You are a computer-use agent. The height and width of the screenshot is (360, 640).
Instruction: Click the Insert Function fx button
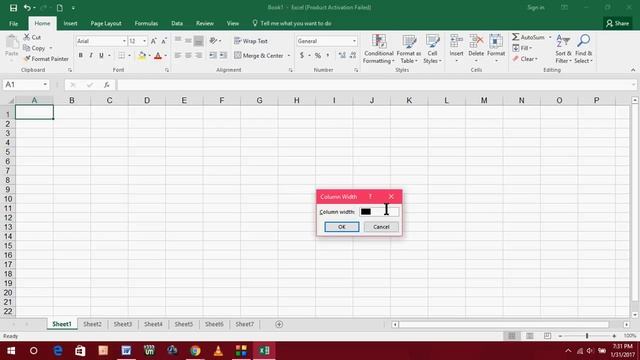pos(107,84)
